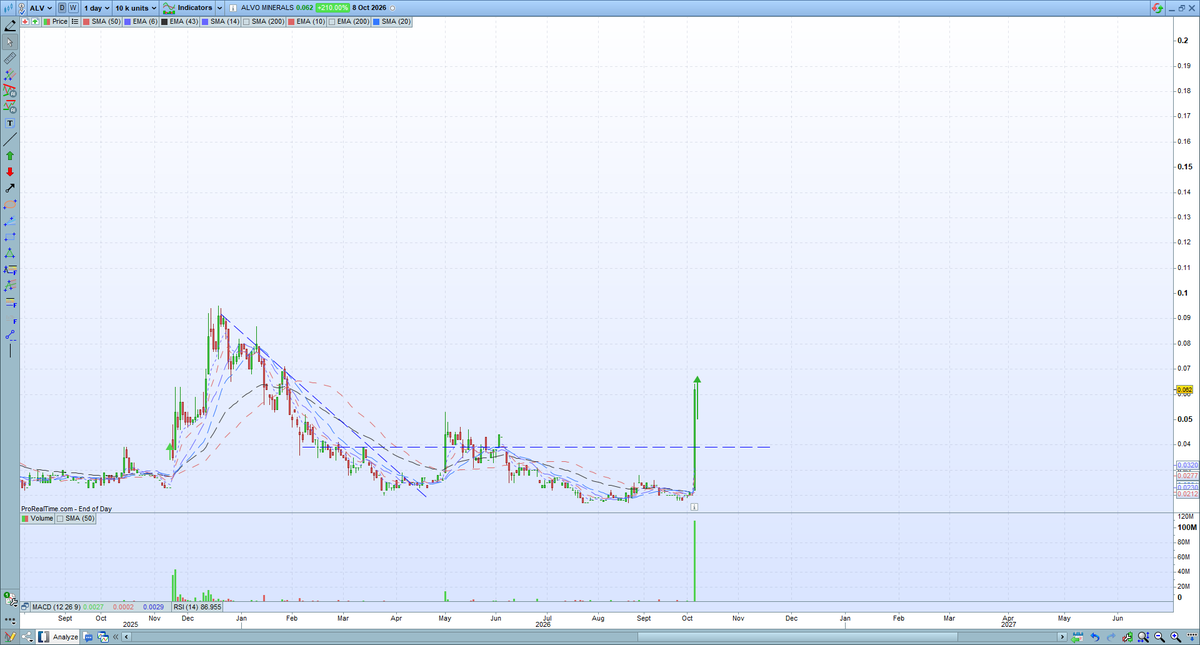Screen dimensions: 1200x645
Task: Enable the SMA (200) indicator
Action: click(x=263, y=21)
